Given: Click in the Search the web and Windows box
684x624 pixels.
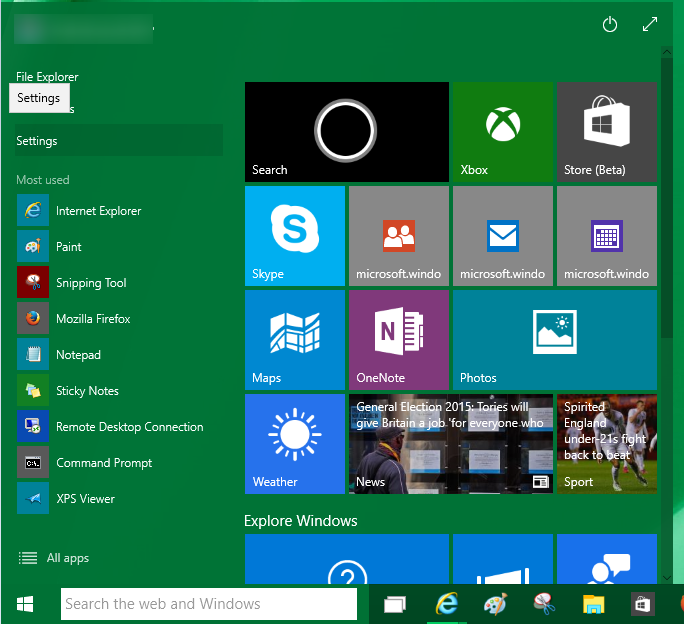Looking at the screenshot, I should (209, 604).
